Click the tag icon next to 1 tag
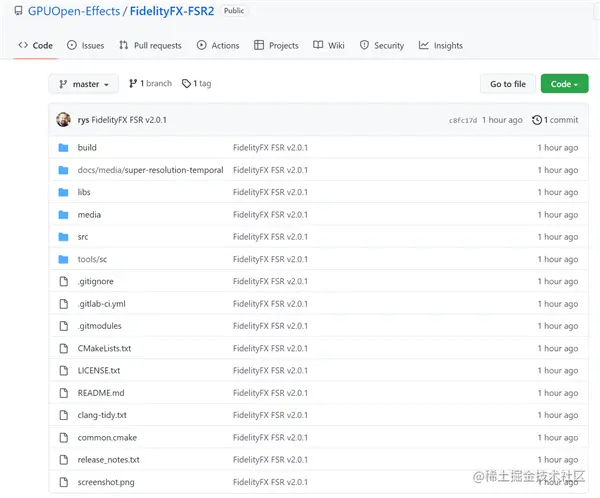600x498 pixels. coord(186,83)
